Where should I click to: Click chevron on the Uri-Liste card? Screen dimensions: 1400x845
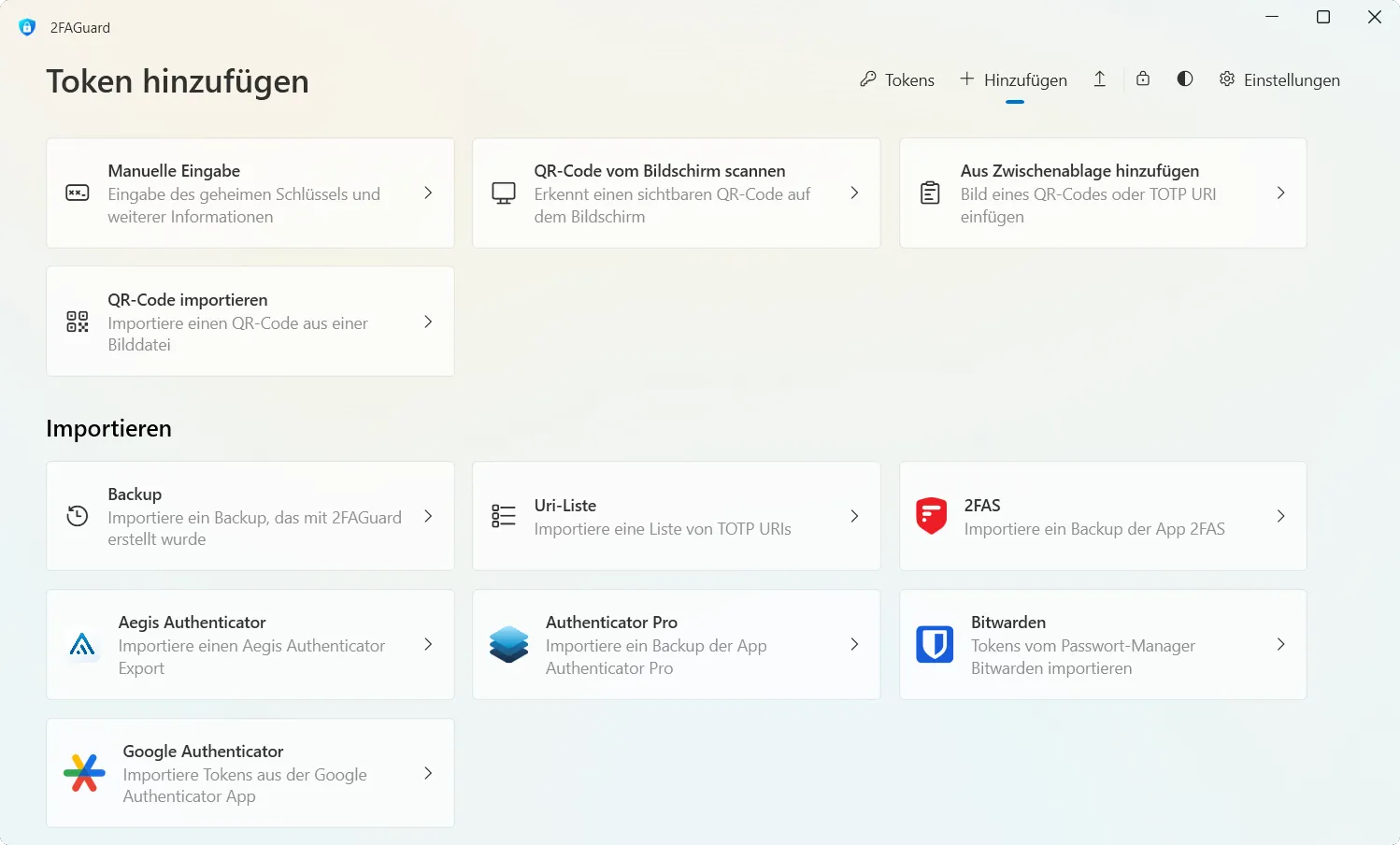854,516
